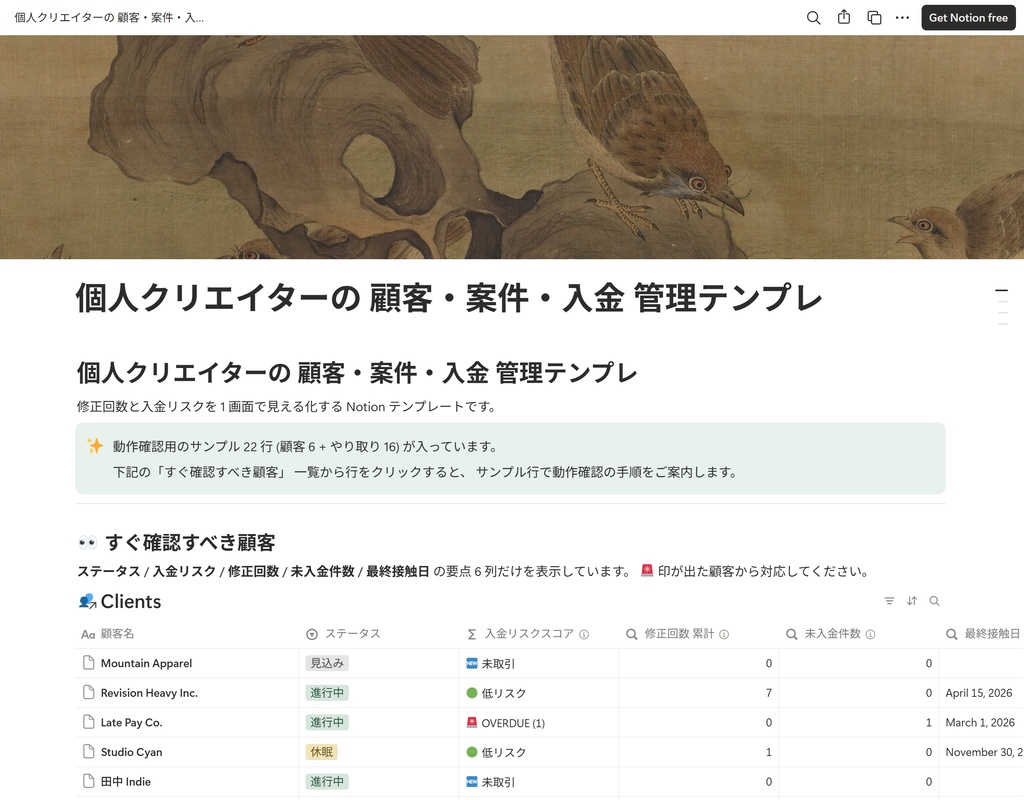This screenshot has width=1024, height=800.
Task: Click the 最終接触日 column header
Action: click(x=983, y=633)
